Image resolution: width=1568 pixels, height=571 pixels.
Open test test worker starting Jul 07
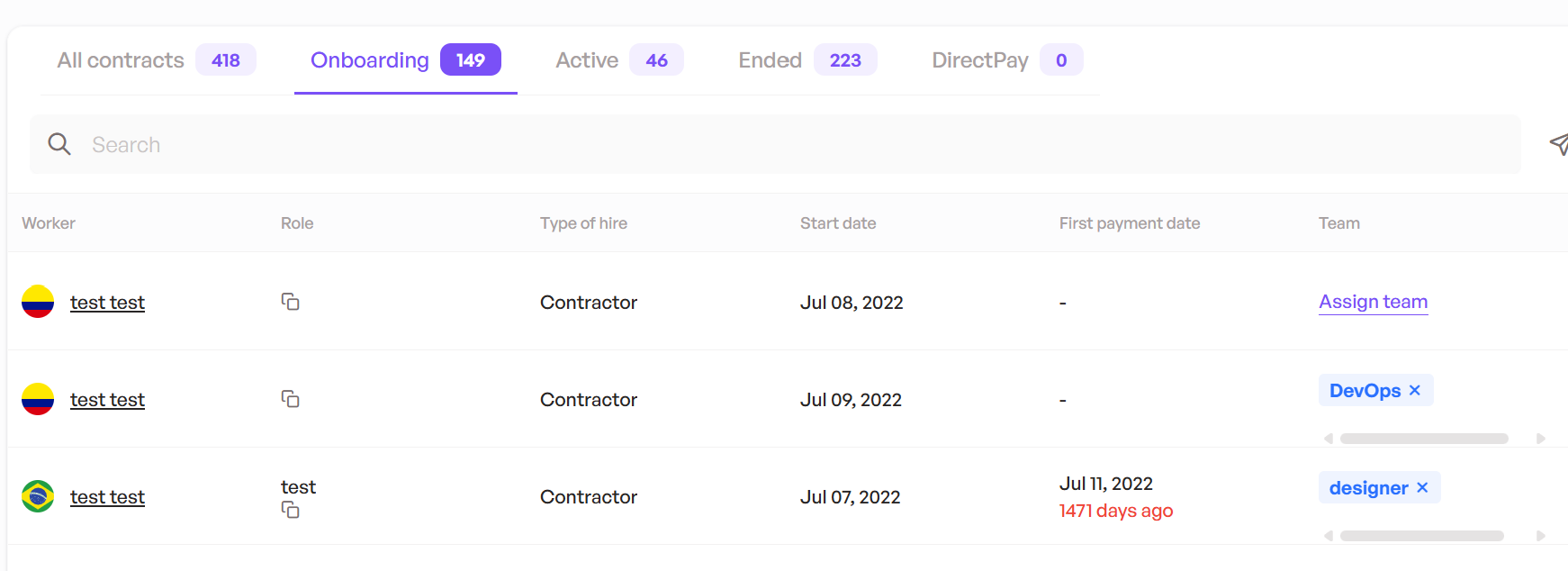107,497
